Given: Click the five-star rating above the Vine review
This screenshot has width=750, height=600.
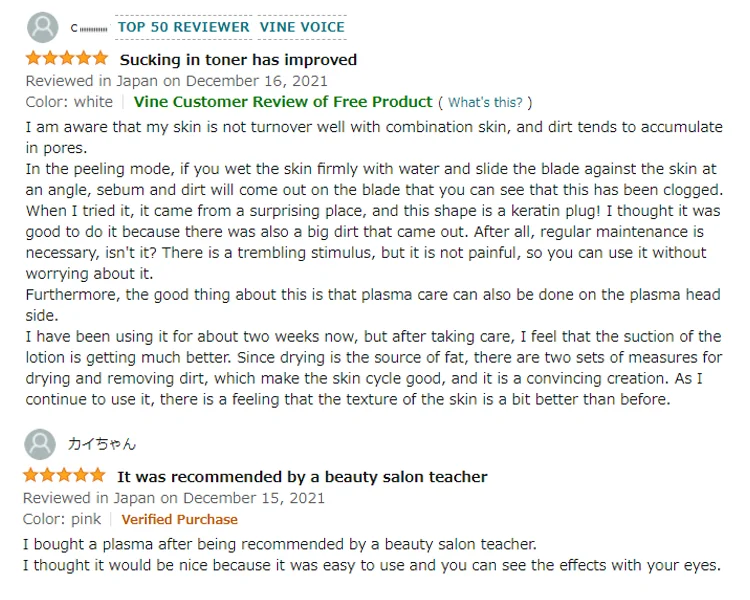Looking at the screenshot, I should (66, 59).
